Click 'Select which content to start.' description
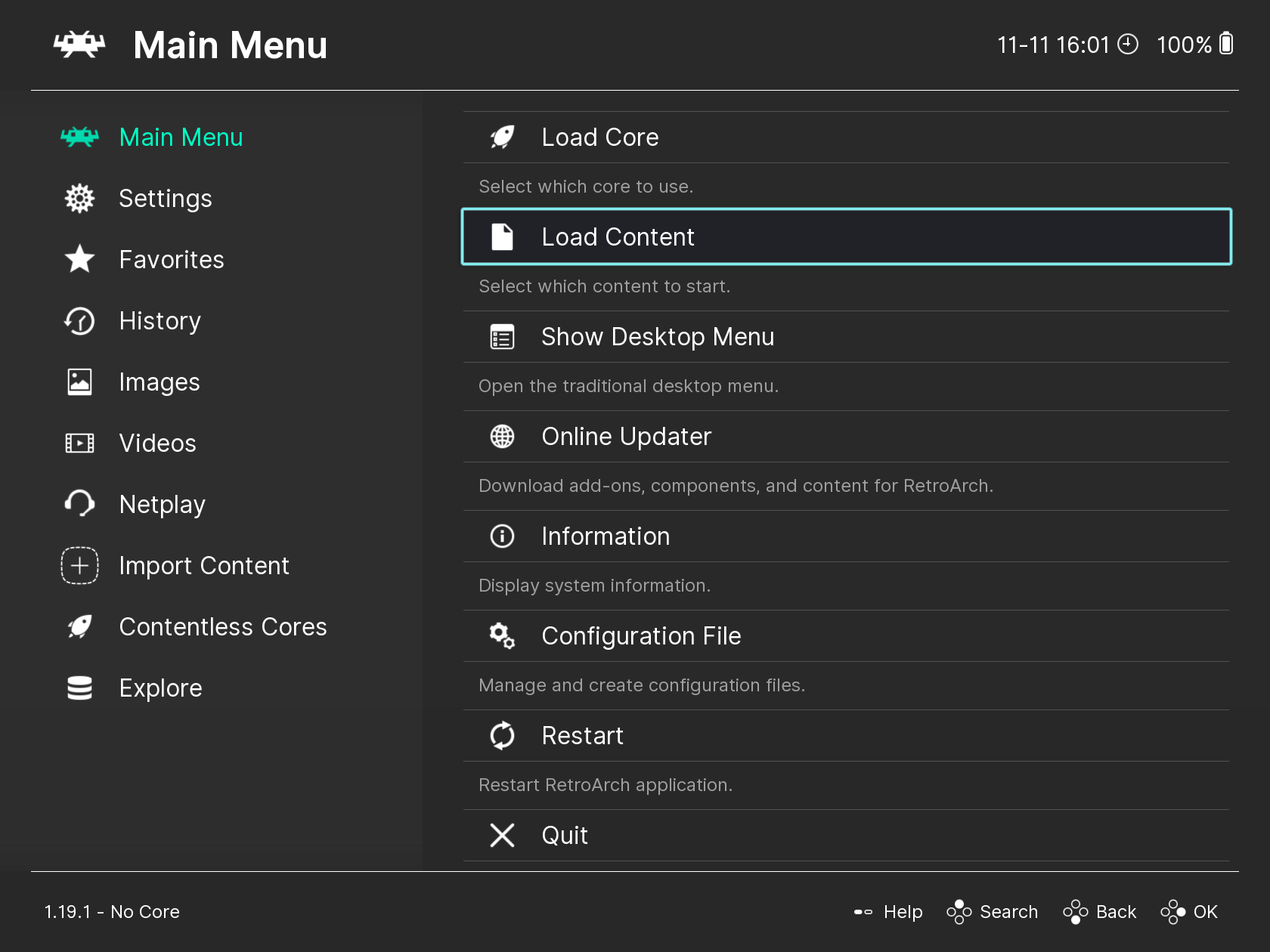Image resolution: width=1270 pixels, height=952 pixels. click(x=604, y=286)
